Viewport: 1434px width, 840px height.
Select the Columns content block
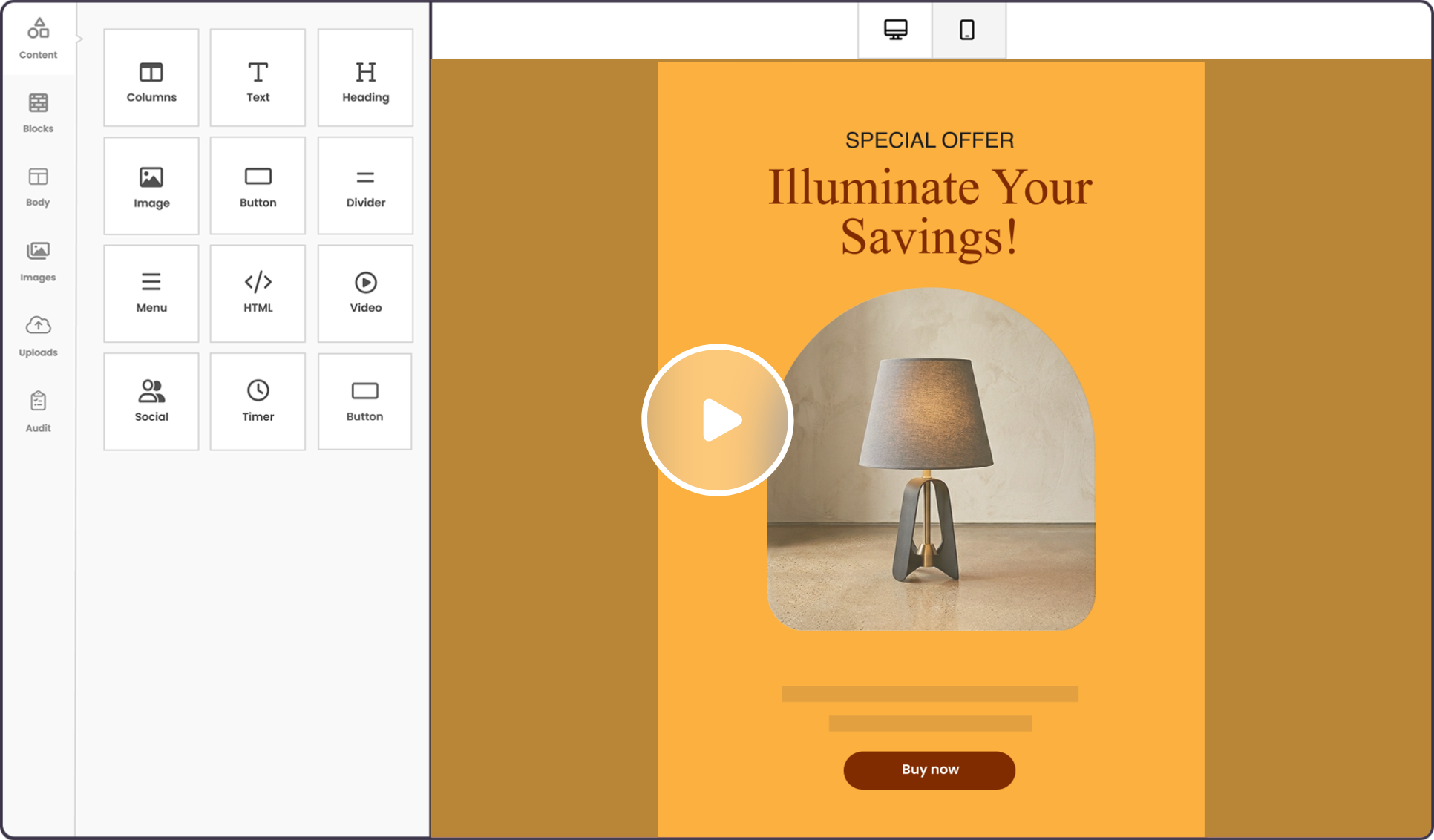tap(151, 77)
